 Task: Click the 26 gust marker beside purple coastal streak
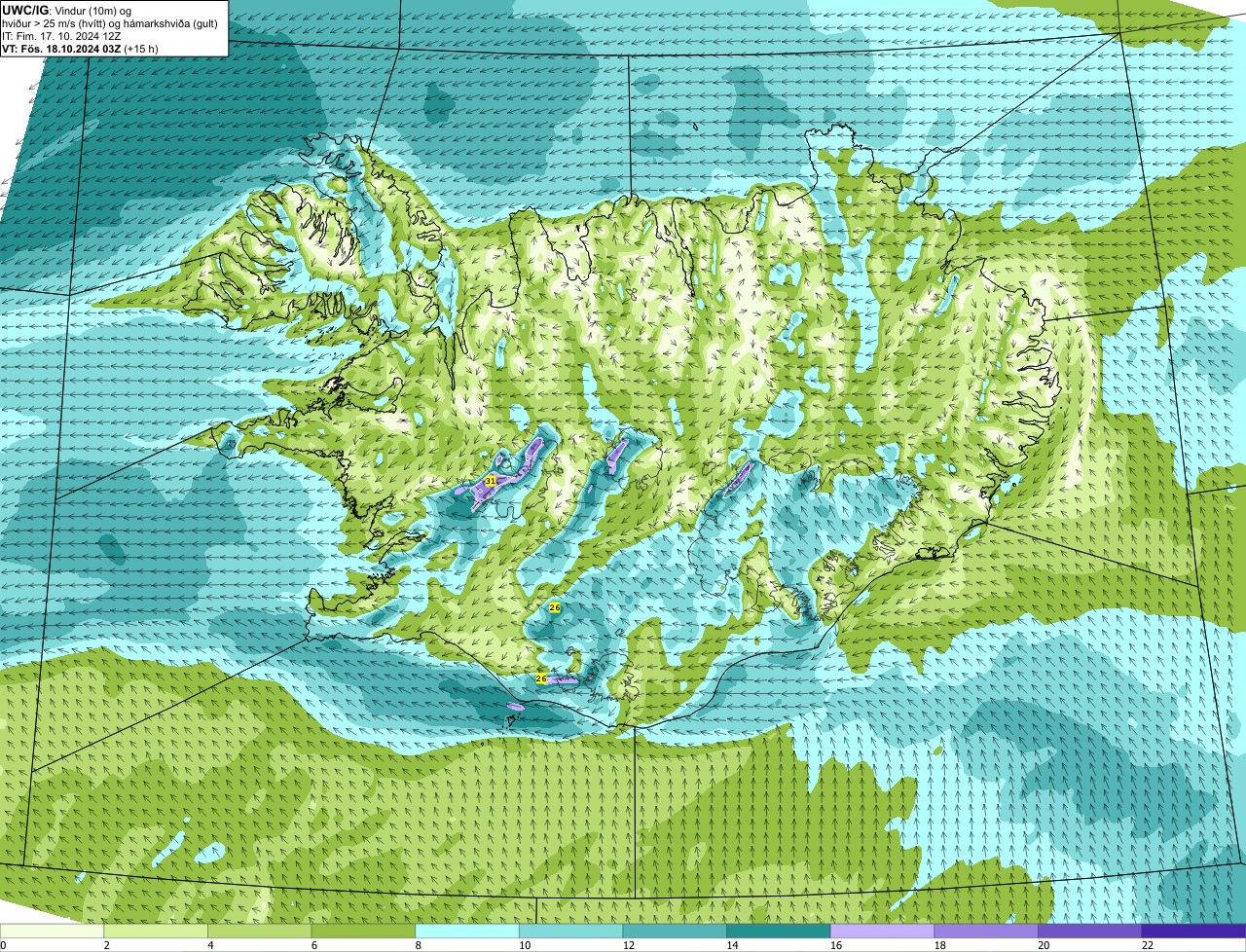point(541,678)
